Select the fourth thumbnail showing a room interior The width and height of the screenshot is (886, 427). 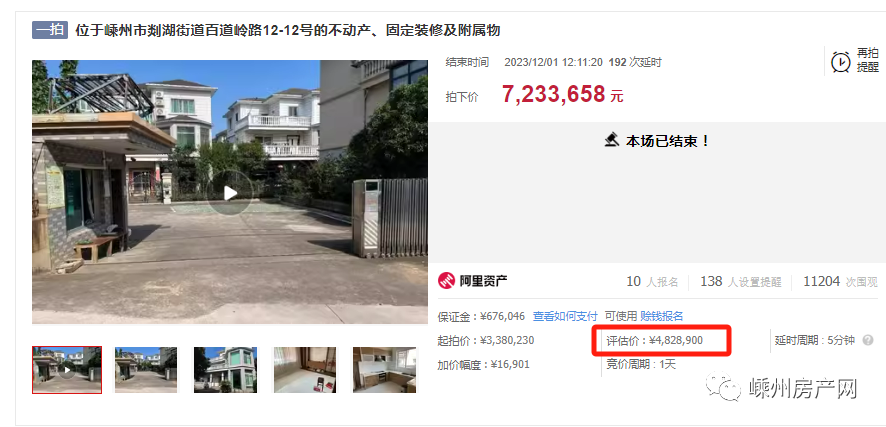tap(305, 370)
